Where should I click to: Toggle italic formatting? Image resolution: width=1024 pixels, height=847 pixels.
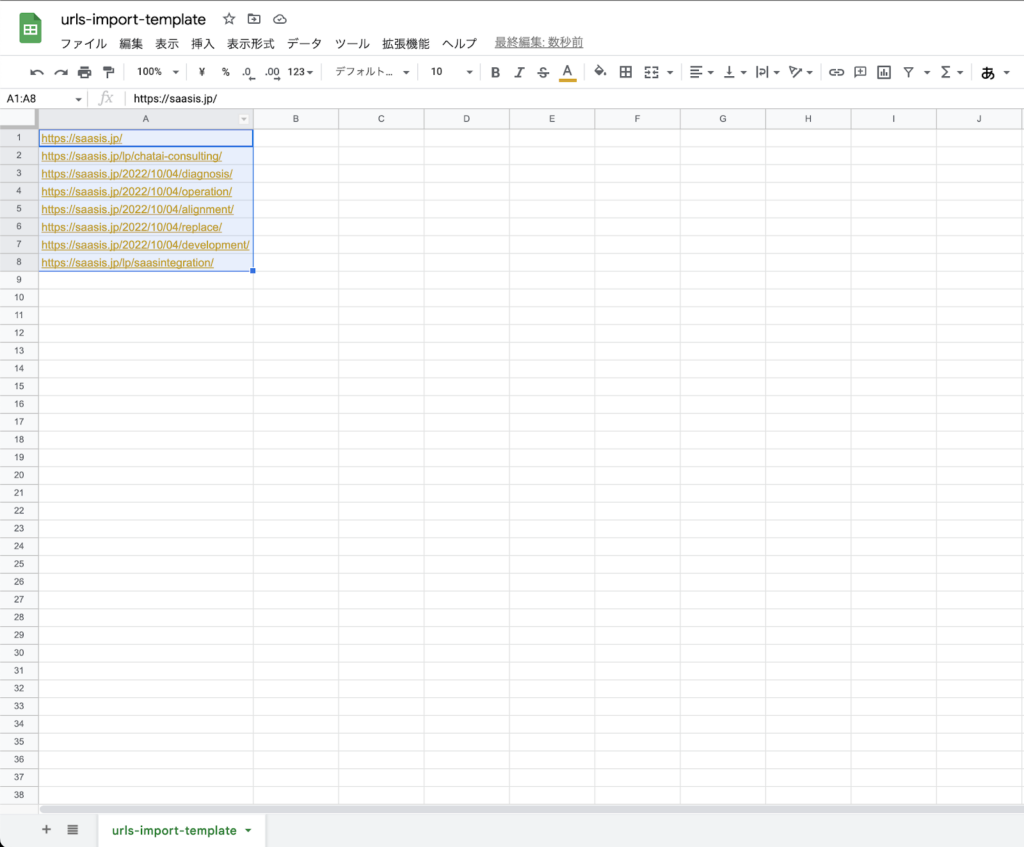519,72
